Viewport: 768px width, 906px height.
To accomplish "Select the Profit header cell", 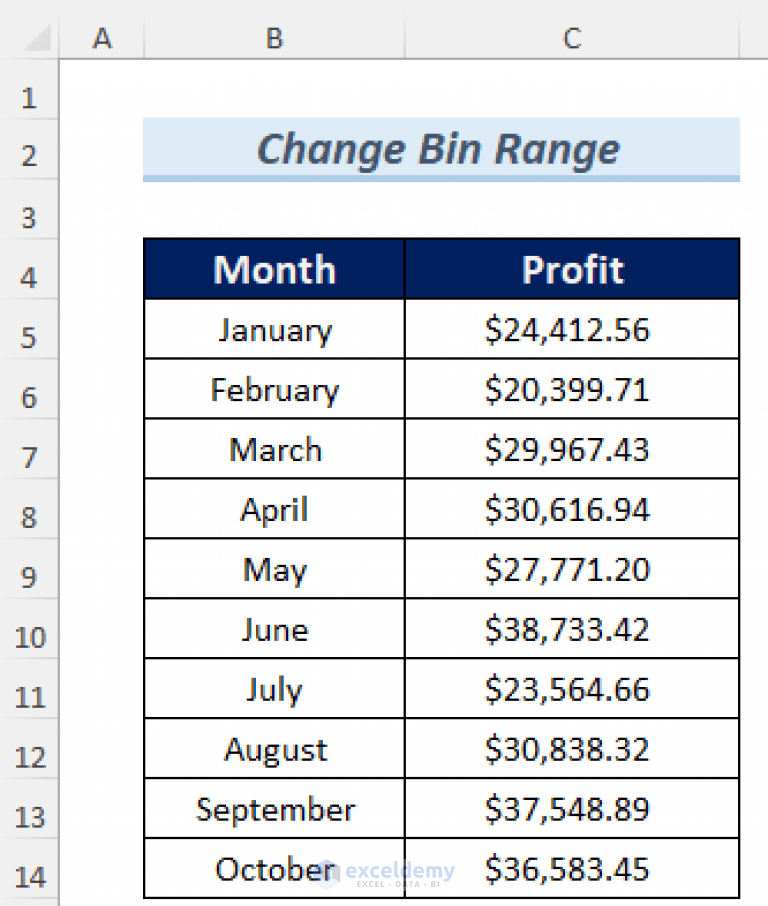I will pos(571,269).
